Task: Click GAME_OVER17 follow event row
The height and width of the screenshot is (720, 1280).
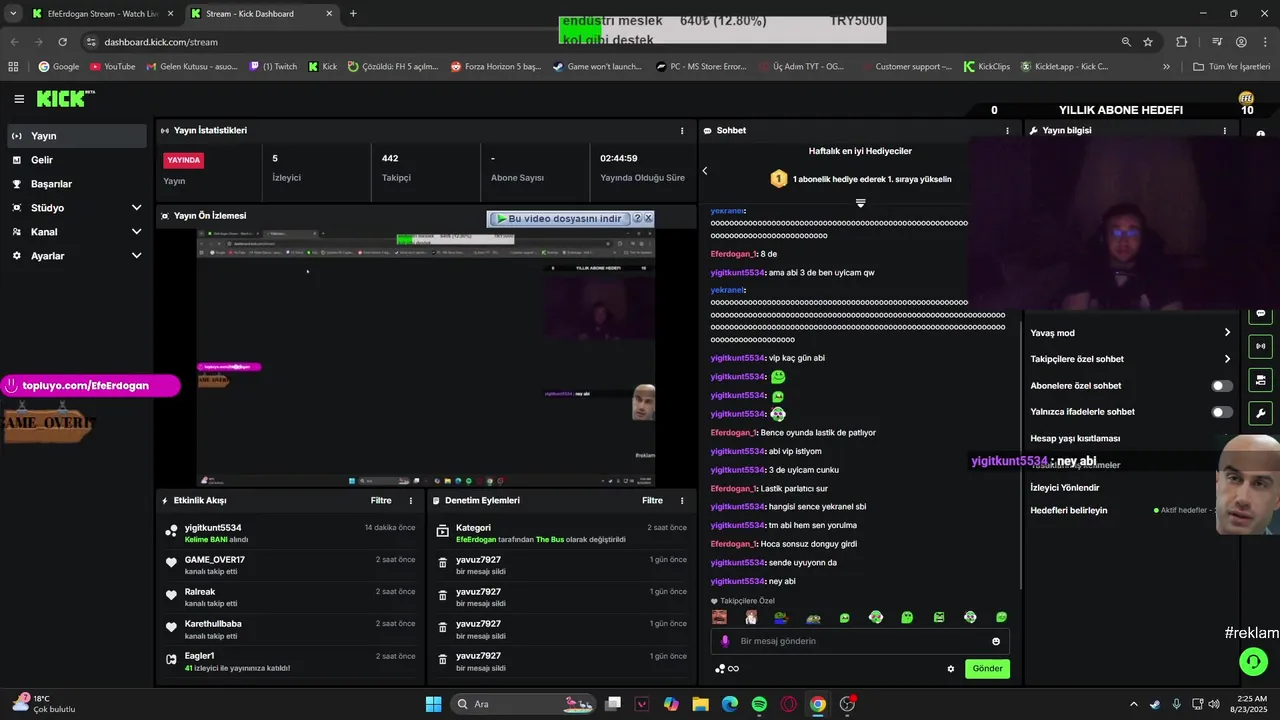Action: pyautogui.click(x=290, y=565)
